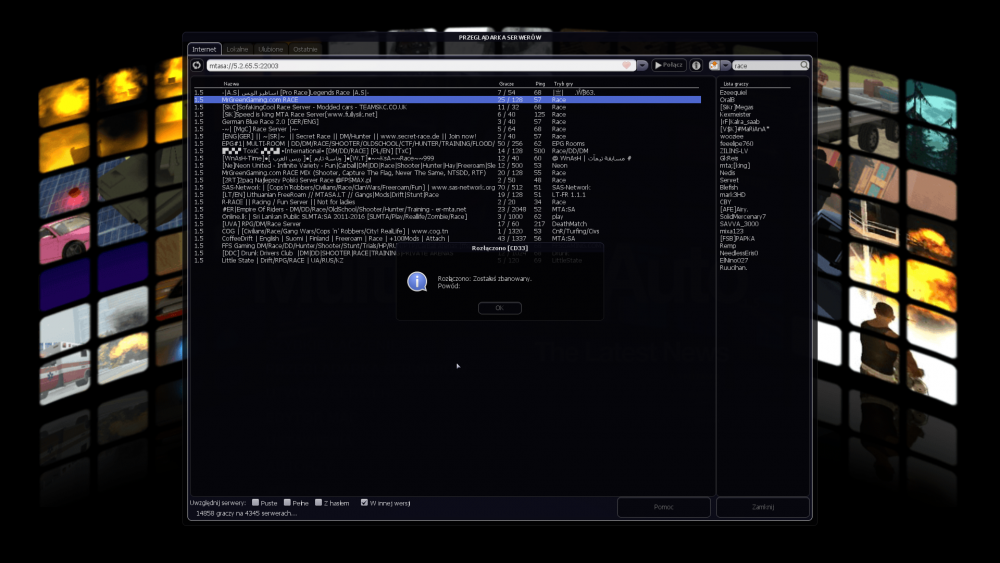
Task: Click the server info (i) icon
Action: coord(696,65)
